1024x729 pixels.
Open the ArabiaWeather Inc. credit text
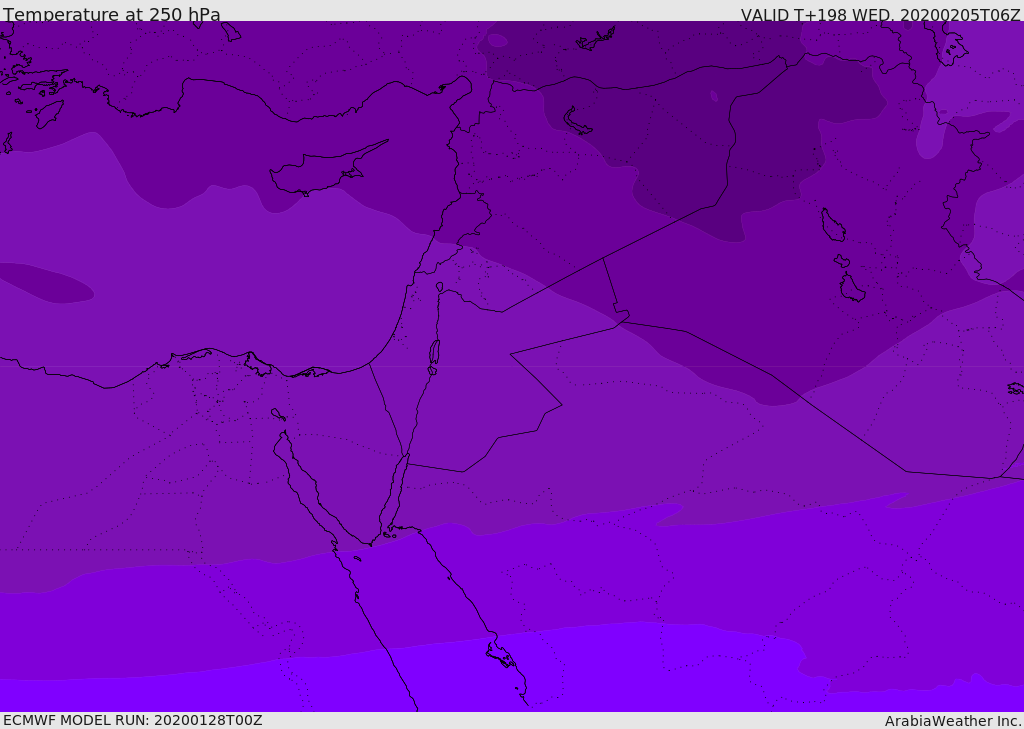coord(953,721)
